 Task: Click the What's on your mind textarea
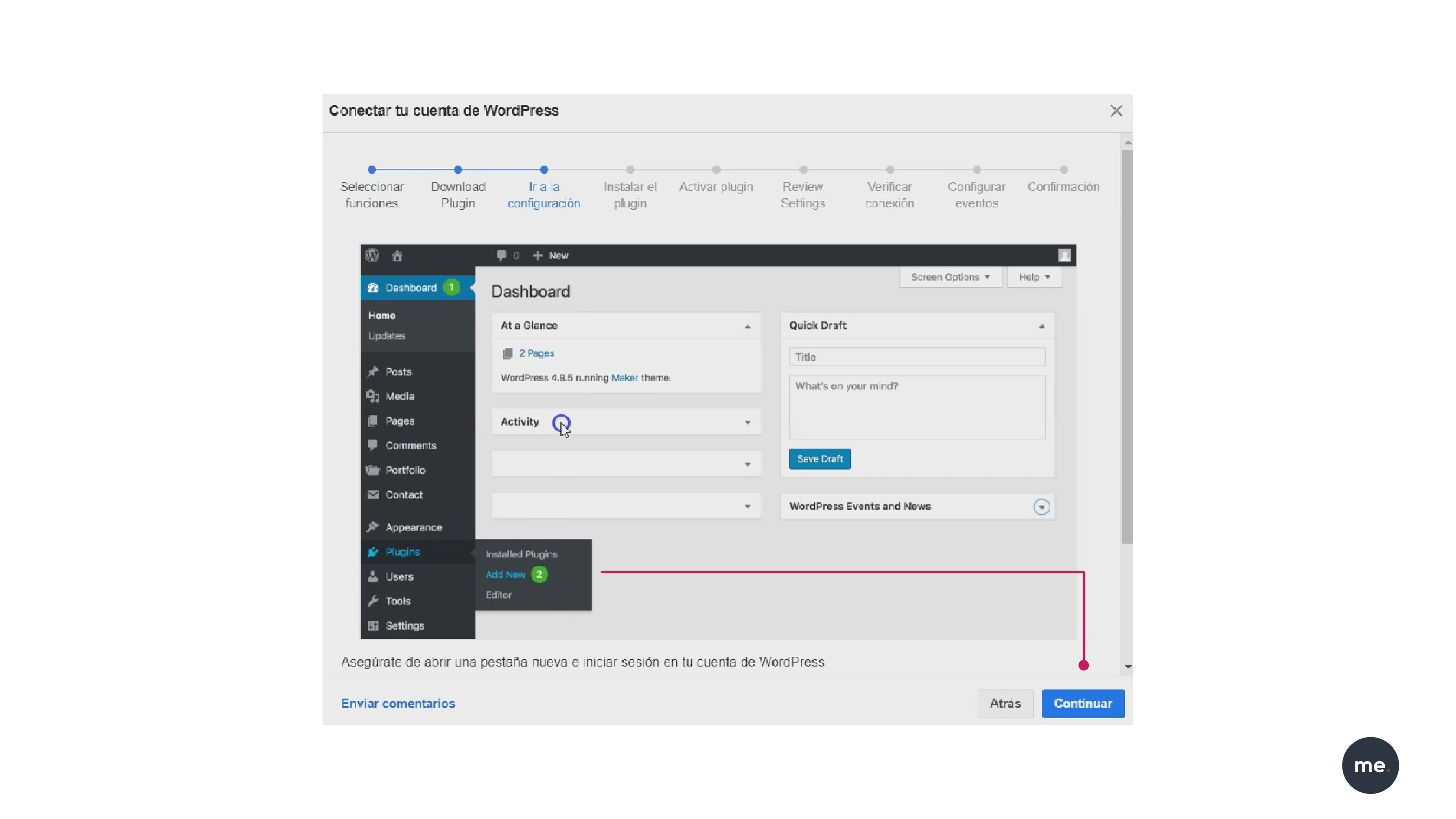click(917, 407)
